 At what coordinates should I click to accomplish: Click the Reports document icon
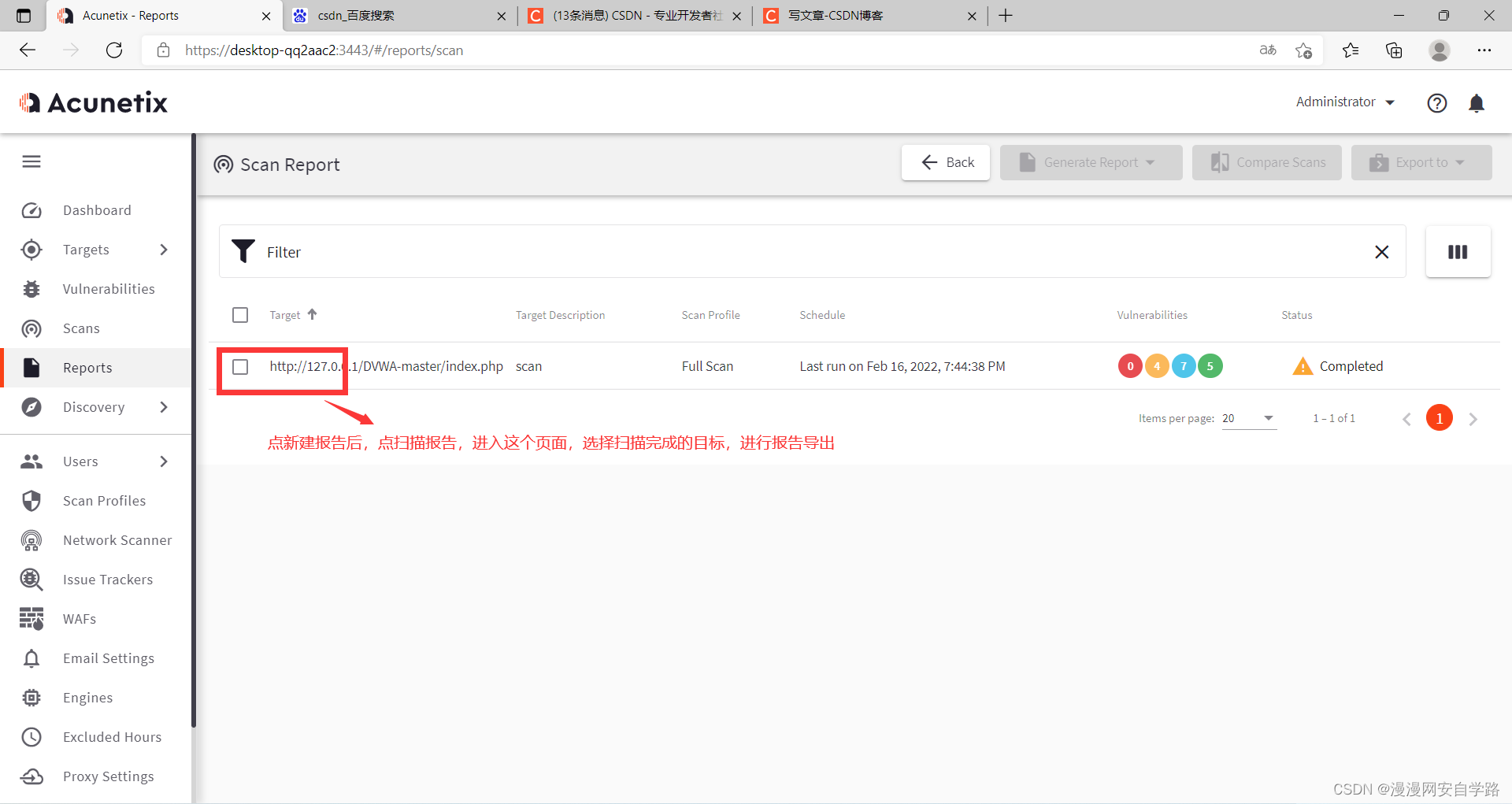tap(31, 368)
